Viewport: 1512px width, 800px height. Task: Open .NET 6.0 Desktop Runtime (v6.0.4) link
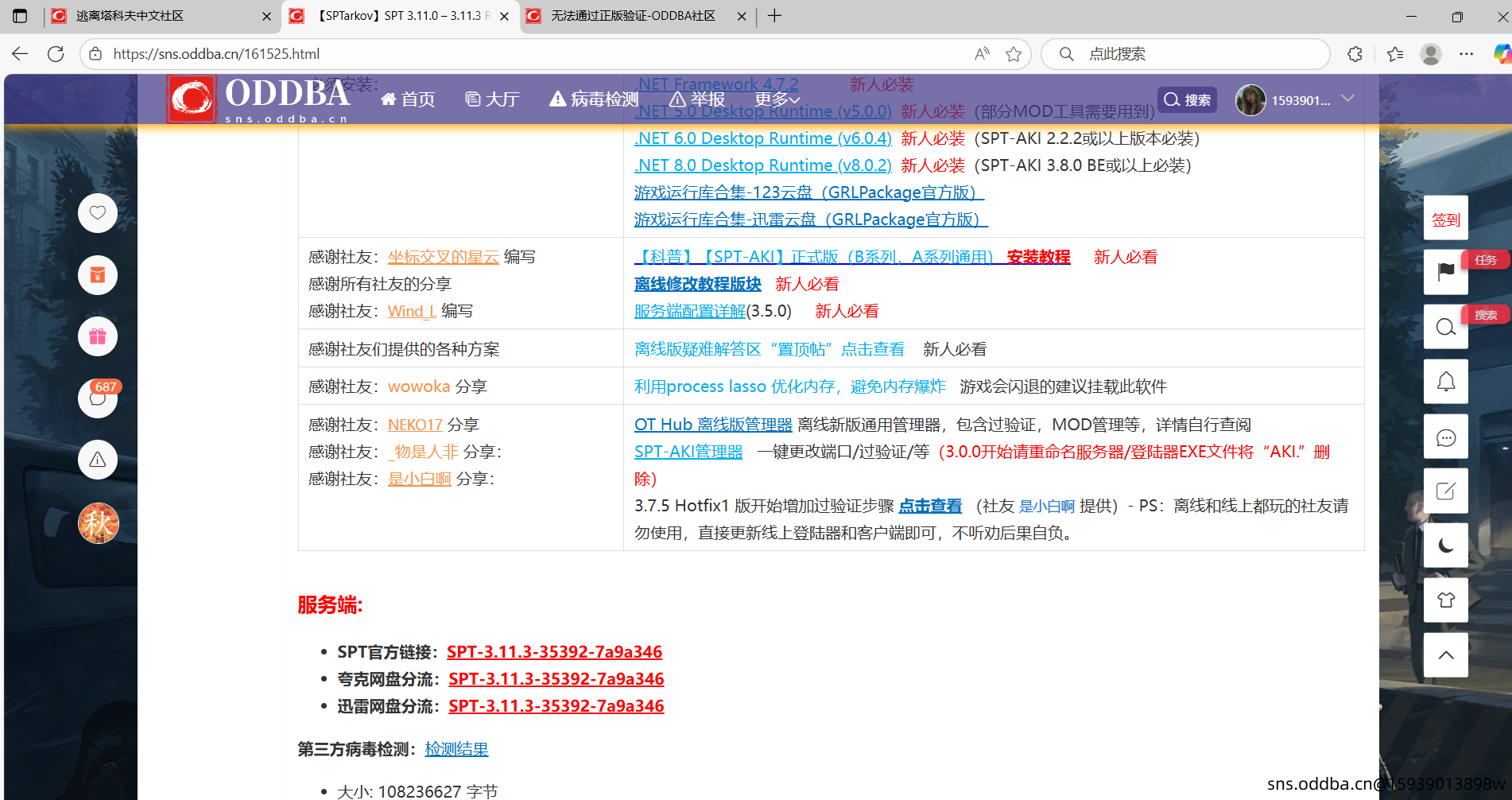tap(763, 138)
